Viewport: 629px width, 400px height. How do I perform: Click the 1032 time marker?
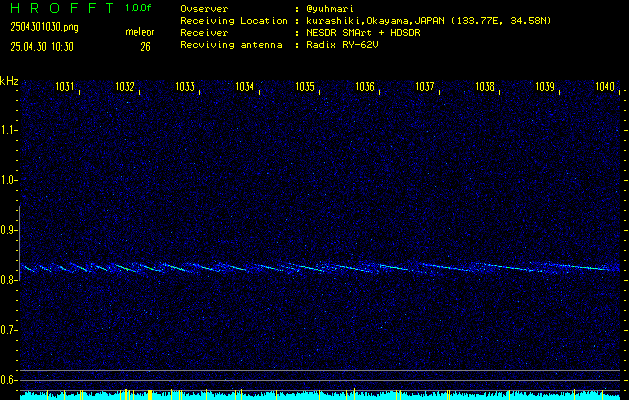(125, 86)
